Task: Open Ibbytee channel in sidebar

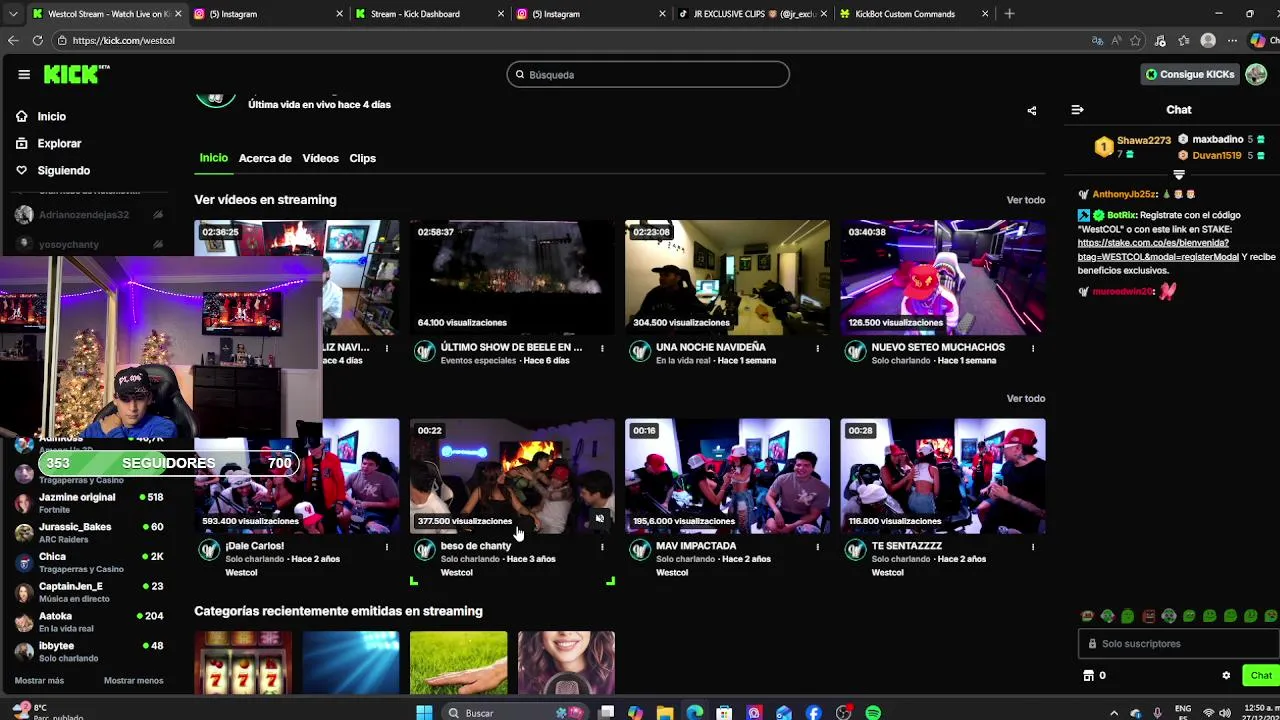Action: [x=90, y=651]
